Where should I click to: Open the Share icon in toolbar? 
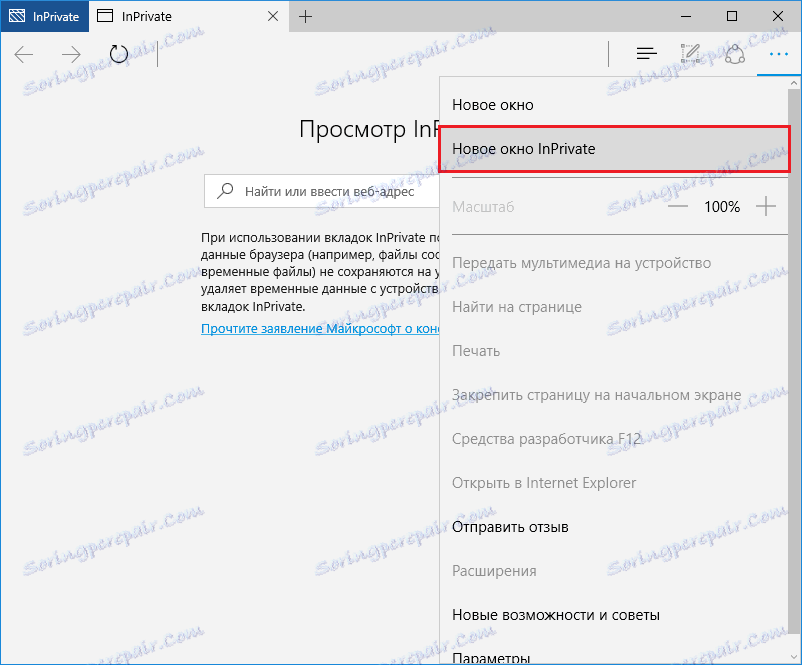pyautogui.click(x=735, y=54)
